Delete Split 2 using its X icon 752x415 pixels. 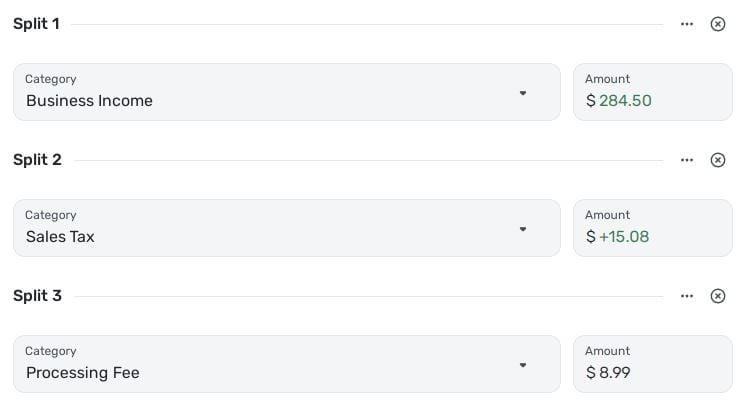[718, 160]
